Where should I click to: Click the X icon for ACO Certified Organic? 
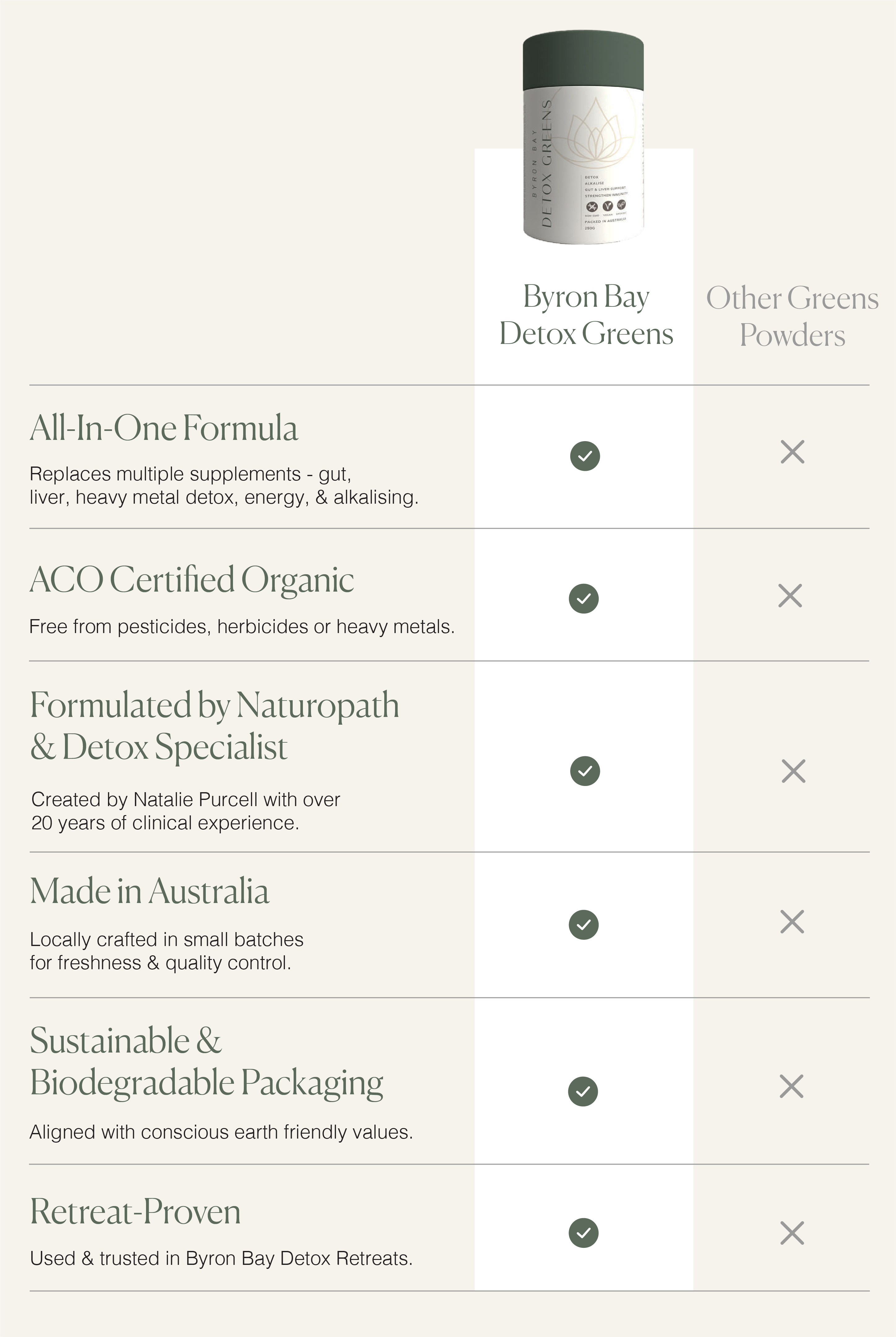click(x=790, y=596)
